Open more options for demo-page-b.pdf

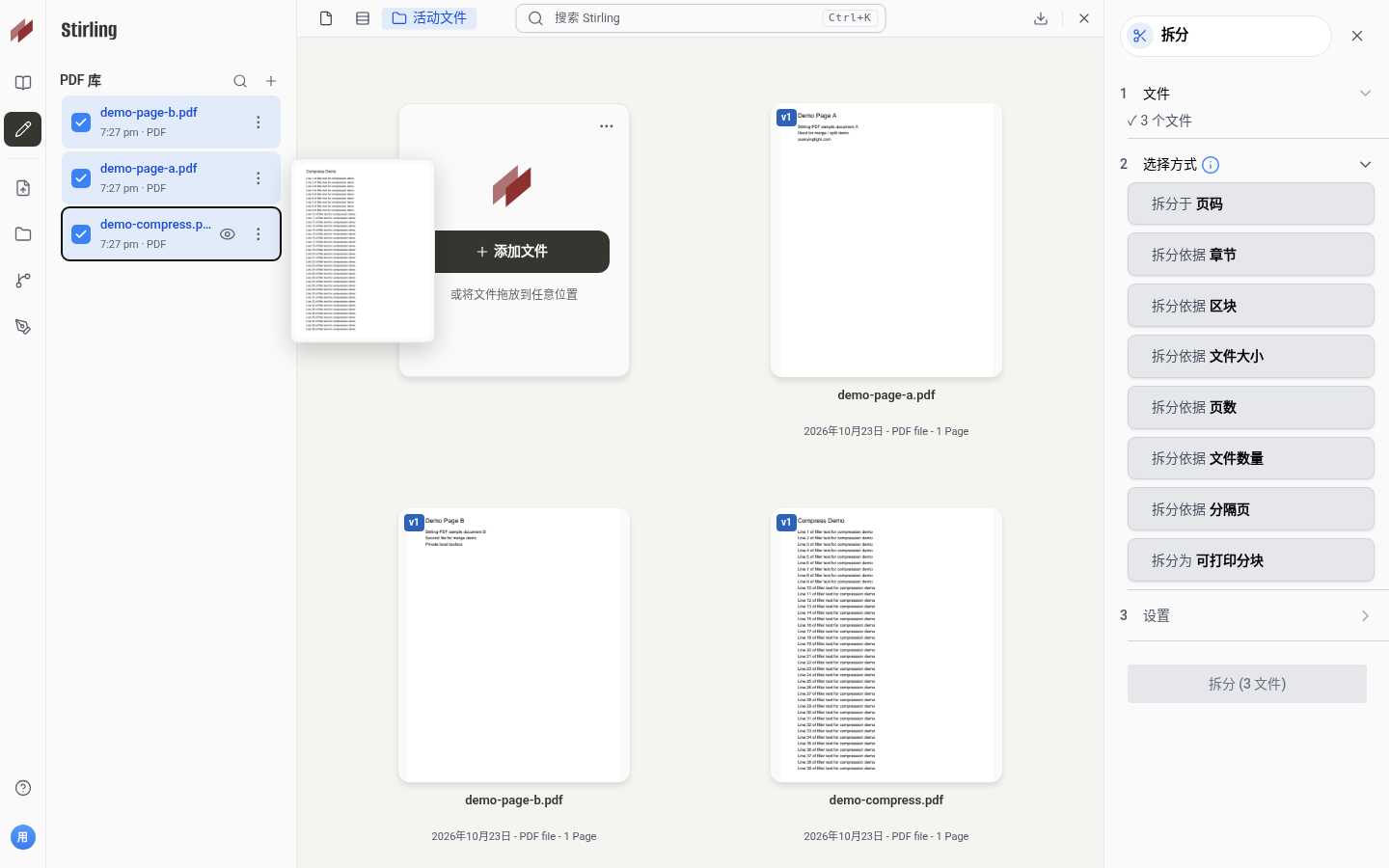[258, 122]
